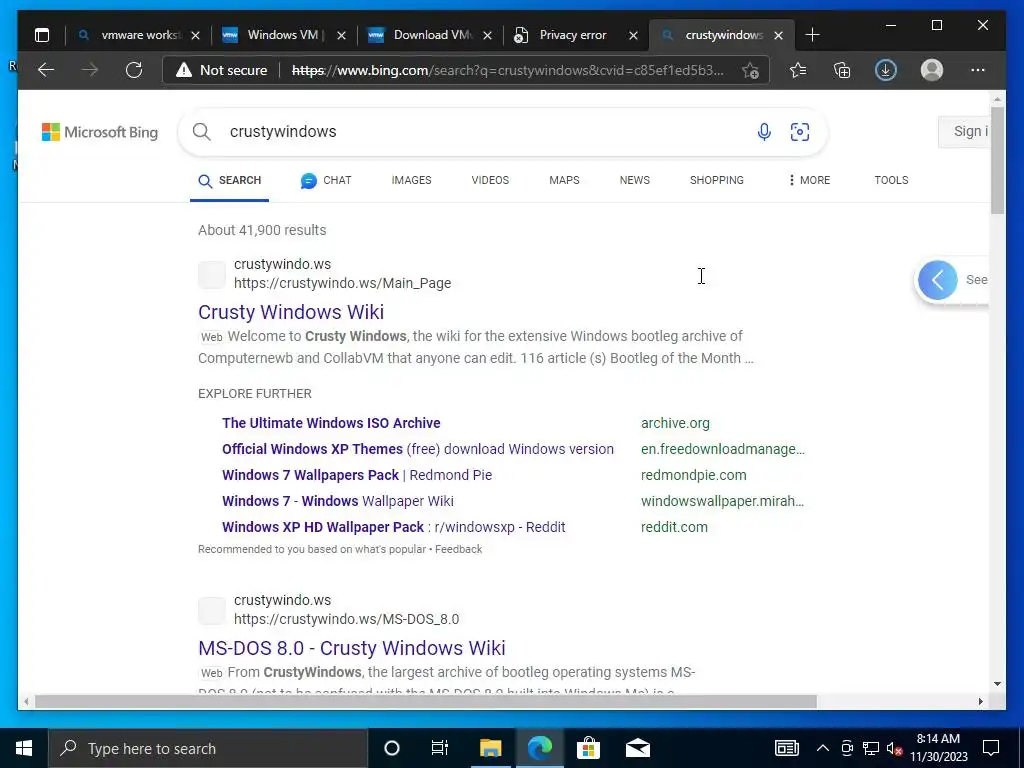The image size is (1024, 768).
Task: Expand the blue sidebar chevron panel
Action: coord(938,280)
